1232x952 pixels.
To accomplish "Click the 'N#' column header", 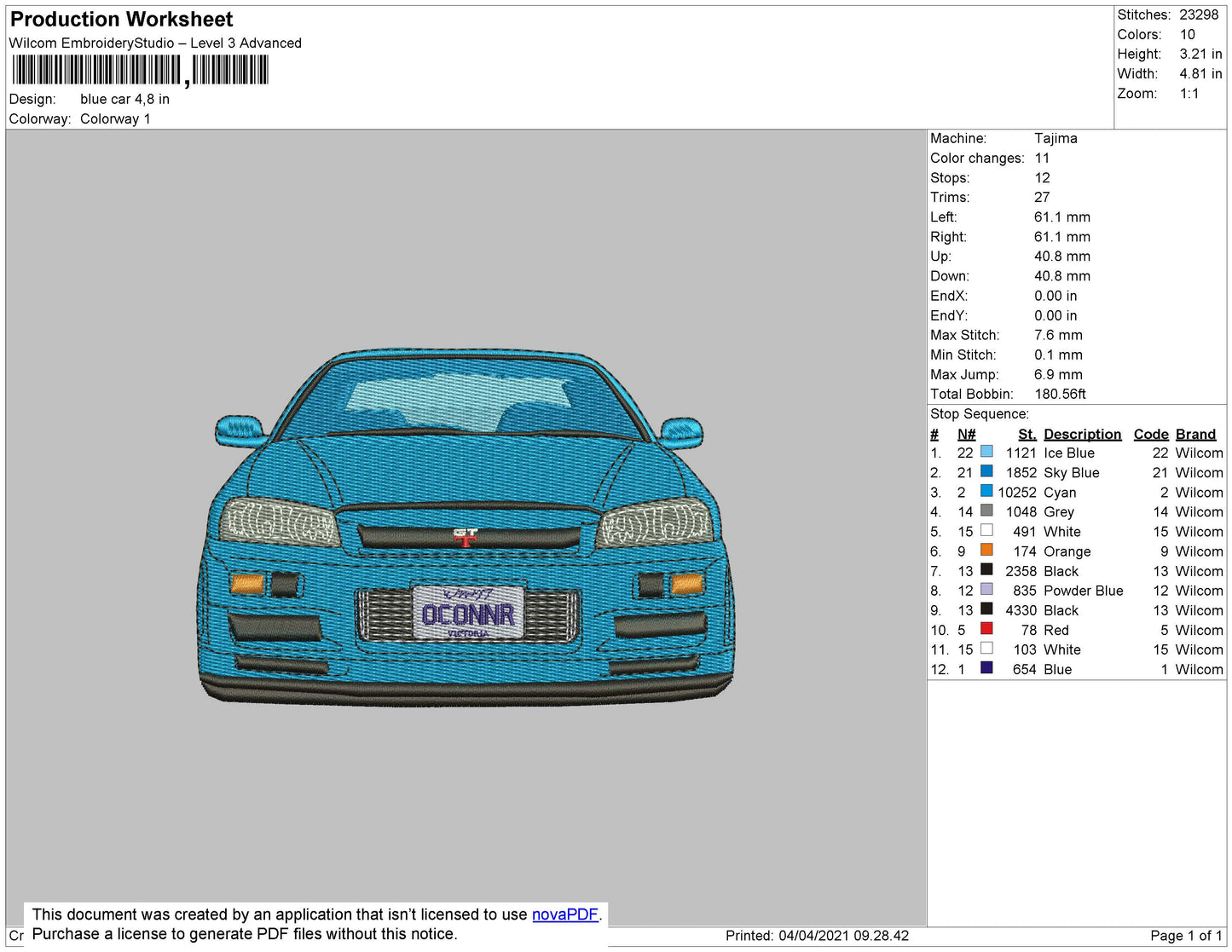I will click(966, 434).
